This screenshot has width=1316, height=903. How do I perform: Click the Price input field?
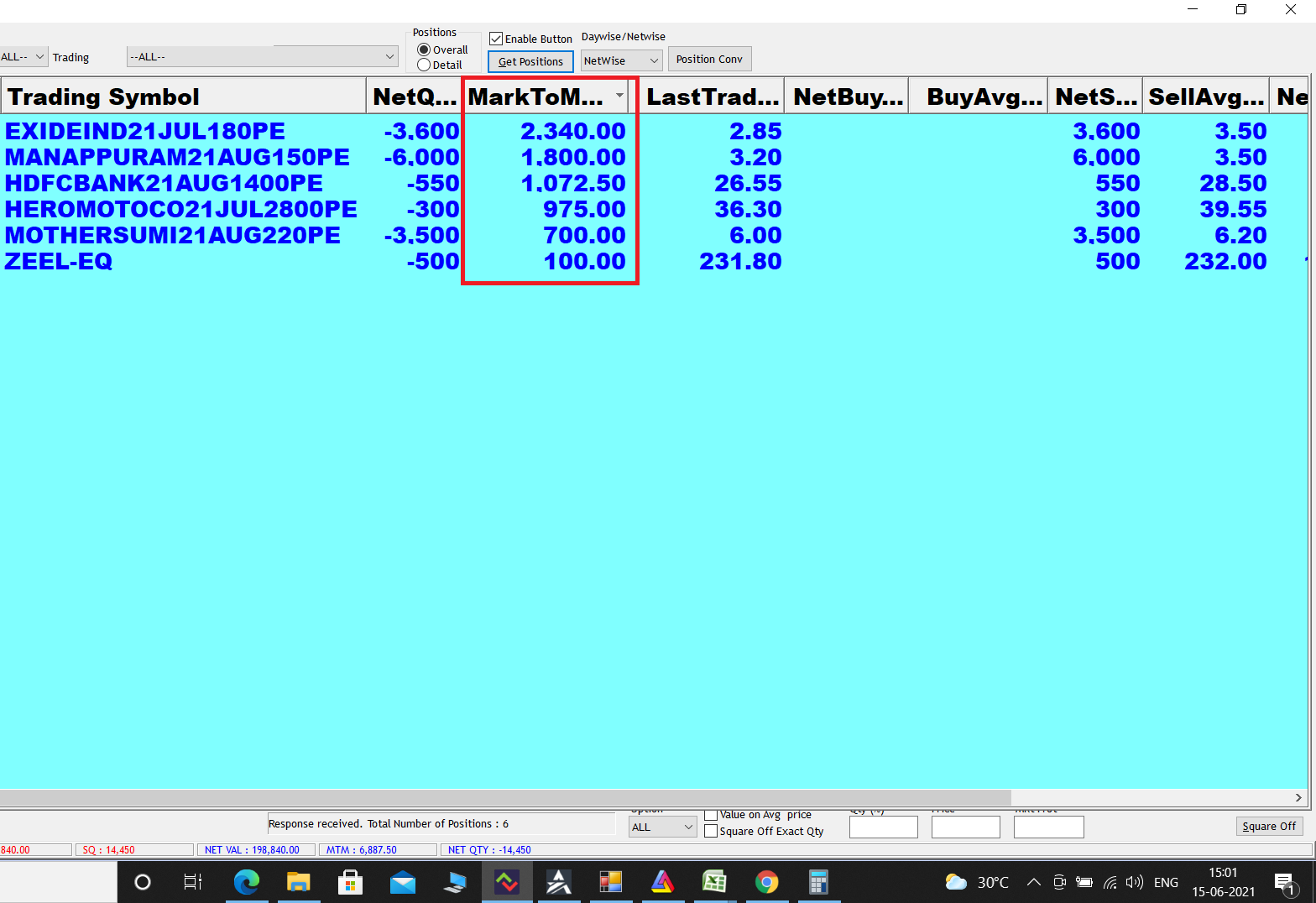tap(966, 827)
